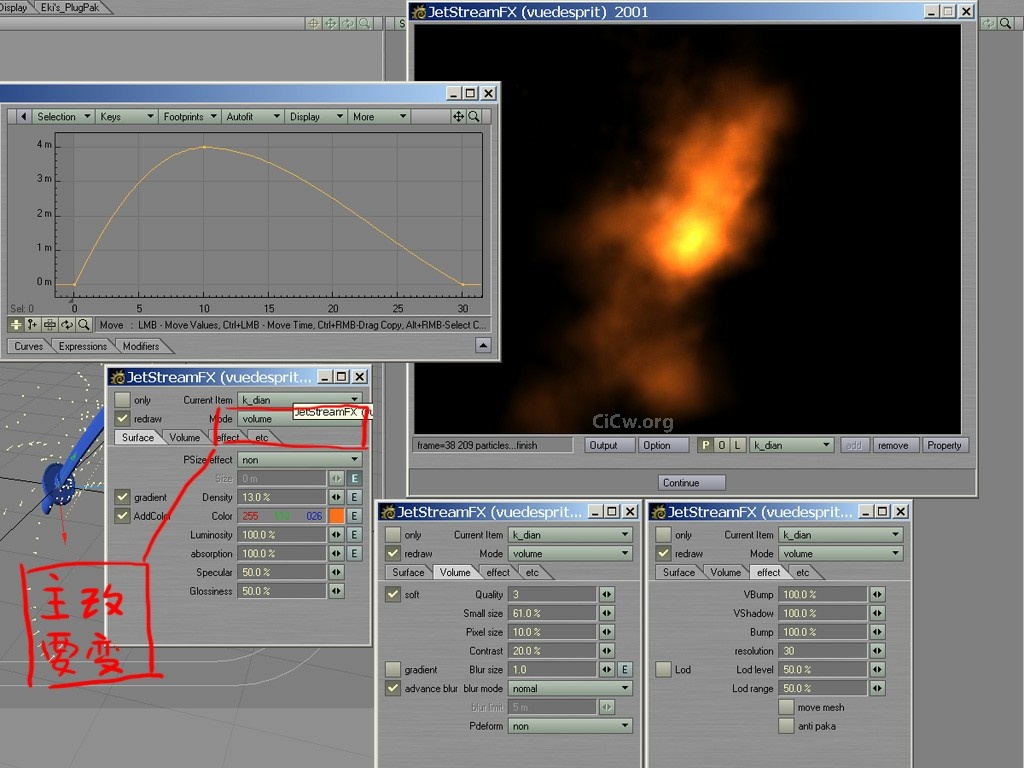Click the arrow mini-slider beside Density

pyautogui.click(x=336, y=497)
